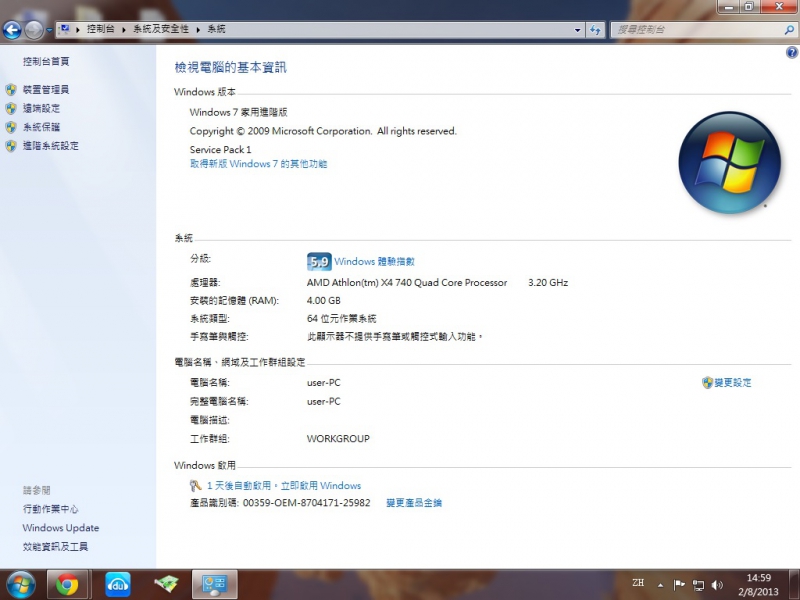Screen dimensions: 800x600
Task: Click 系統及安全性 in the breadcrumb path
Action: click(x=162, y=30)
